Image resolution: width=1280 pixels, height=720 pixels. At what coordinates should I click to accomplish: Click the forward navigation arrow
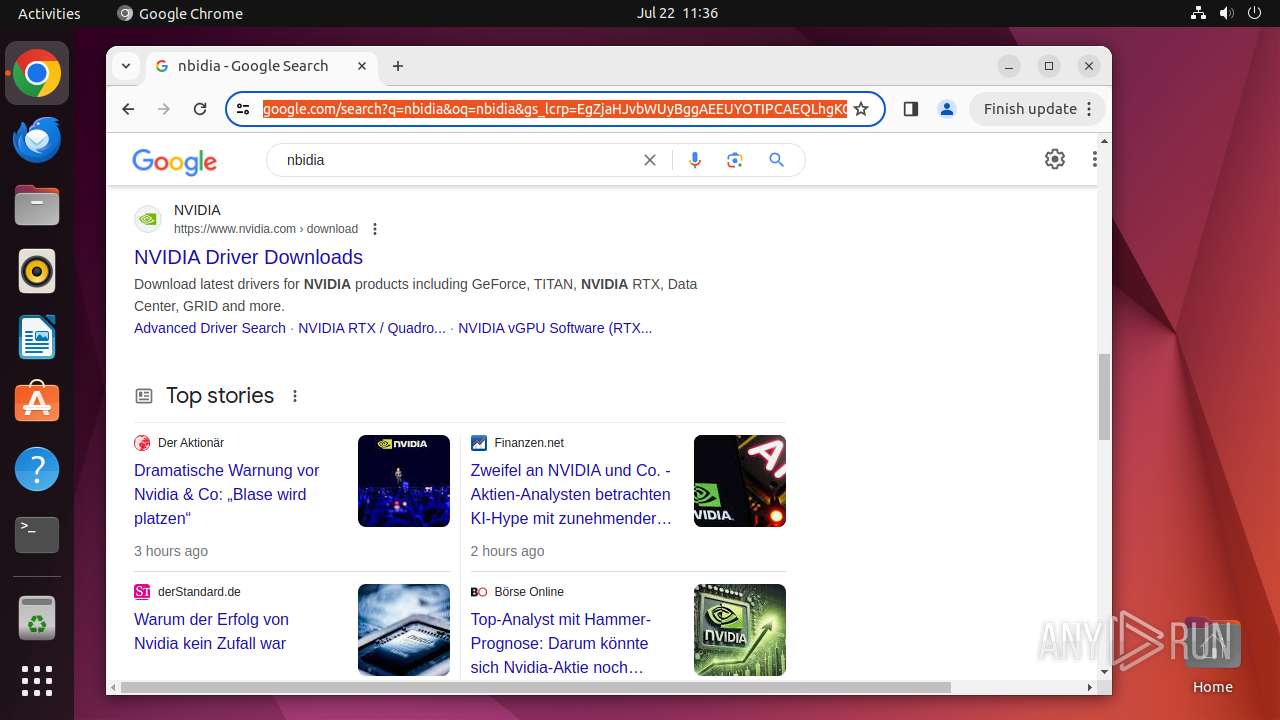[164, 109]
